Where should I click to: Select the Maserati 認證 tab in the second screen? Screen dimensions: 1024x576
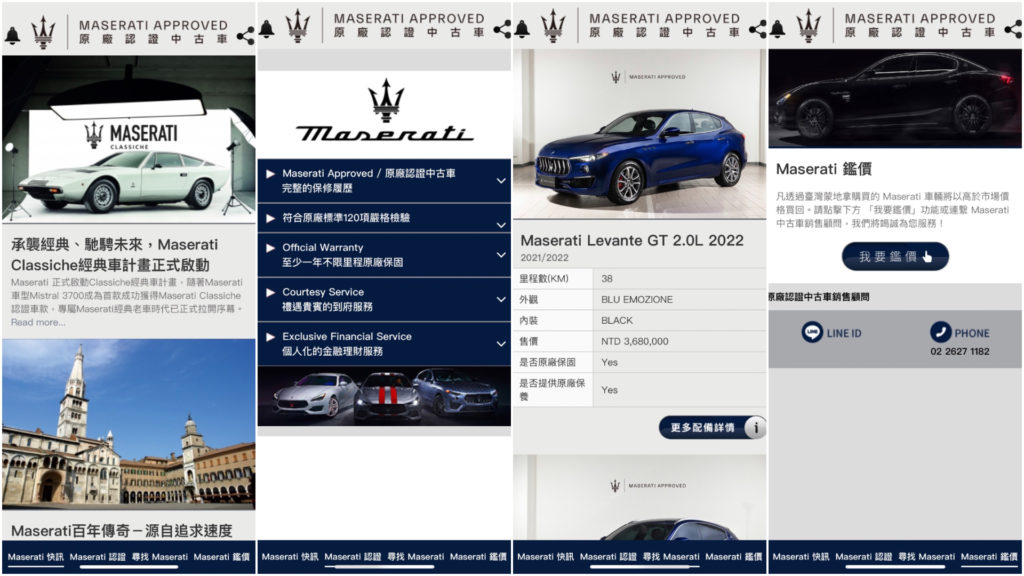click(353, 557)
